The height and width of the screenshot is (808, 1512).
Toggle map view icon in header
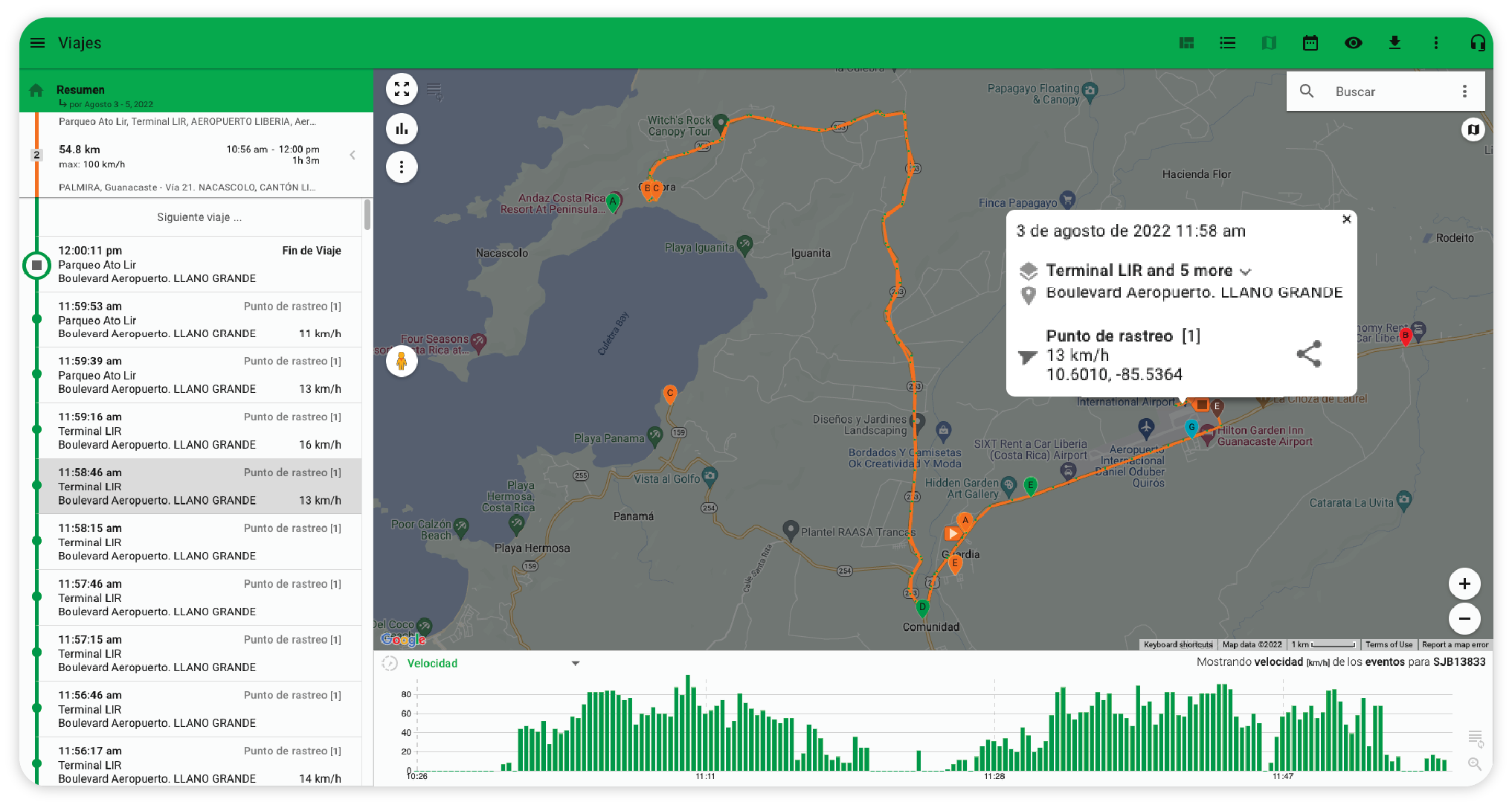point(1269,43)
